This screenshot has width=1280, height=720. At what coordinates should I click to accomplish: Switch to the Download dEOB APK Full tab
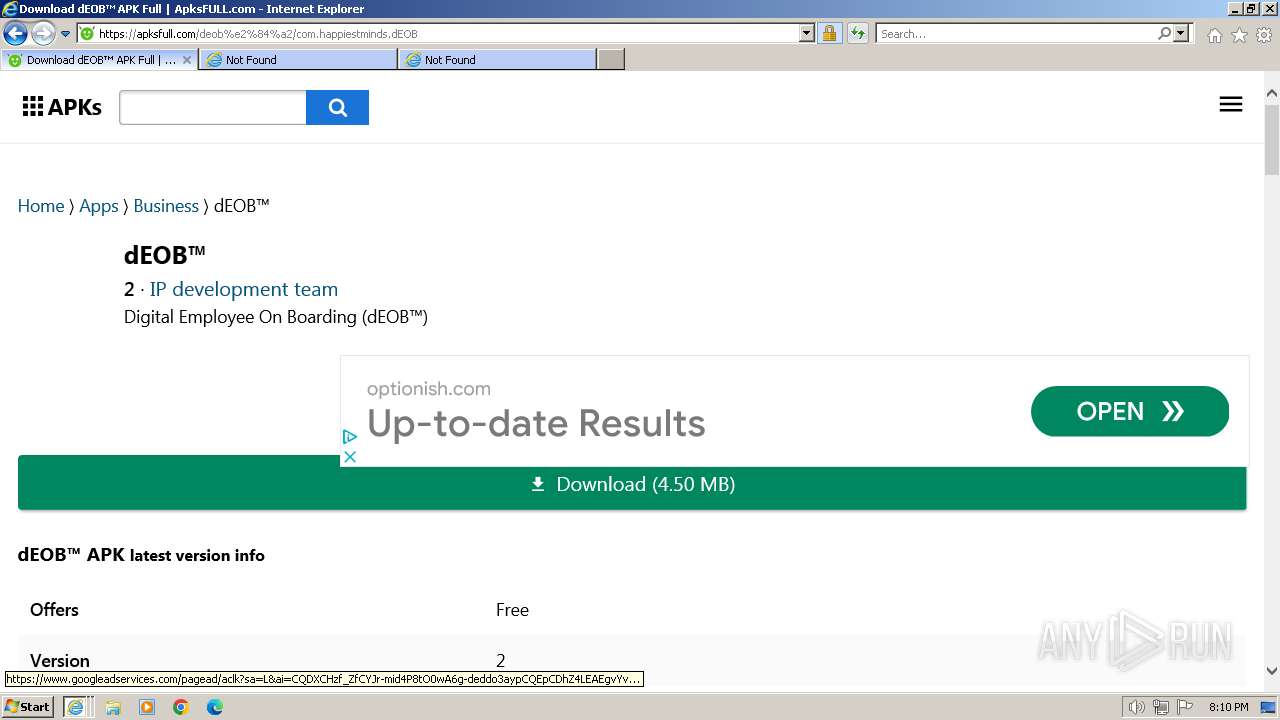tap(99, 59)
